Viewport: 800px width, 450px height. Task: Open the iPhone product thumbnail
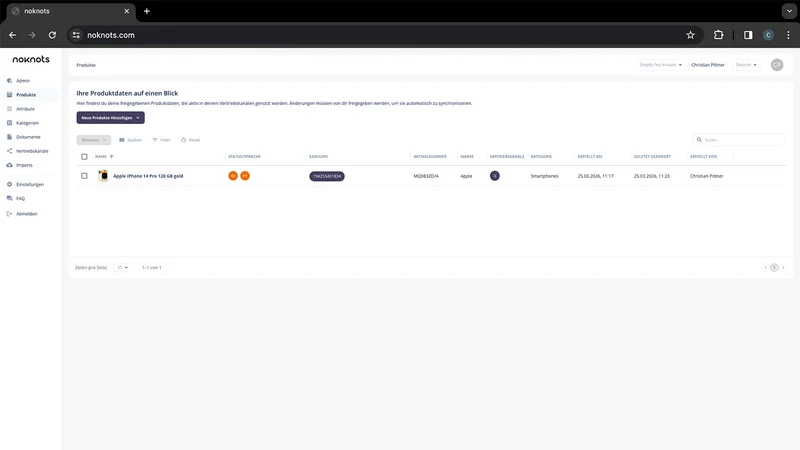pos(103,176)
